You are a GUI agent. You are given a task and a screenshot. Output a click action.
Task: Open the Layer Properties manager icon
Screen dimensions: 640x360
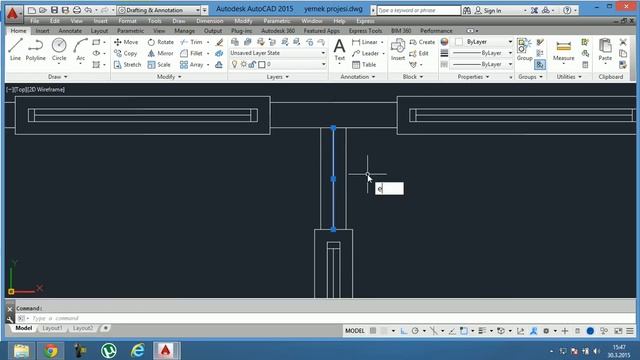235,42
